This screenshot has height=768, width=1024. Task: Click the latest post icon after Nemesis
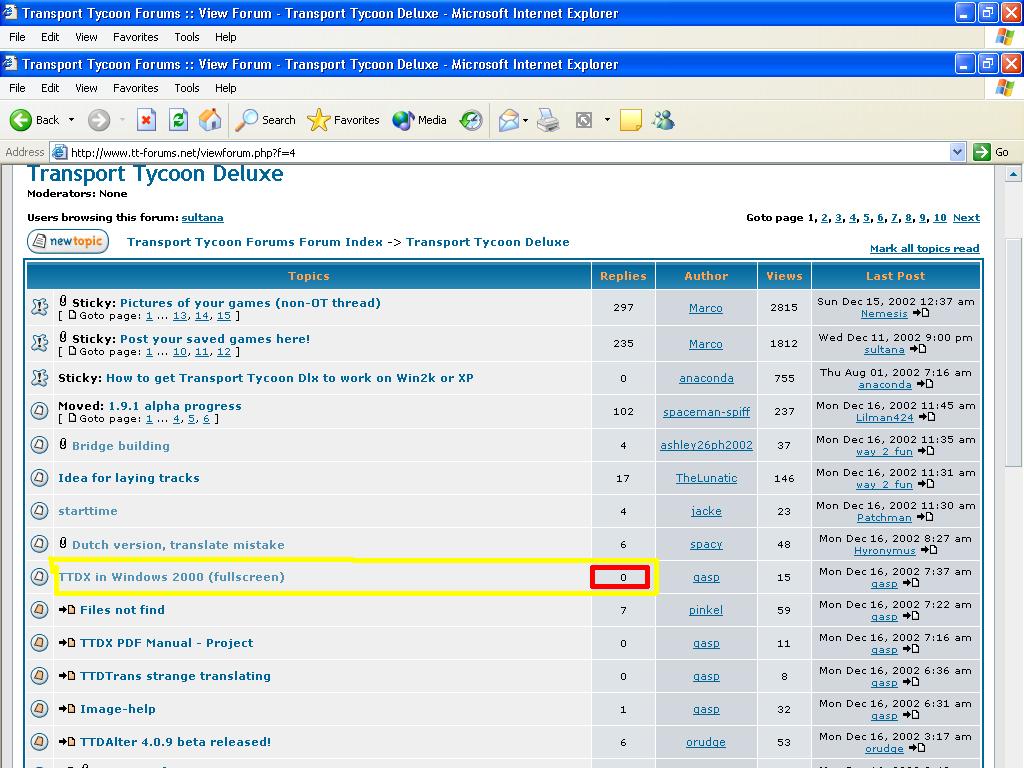click(x=921, y=313)
